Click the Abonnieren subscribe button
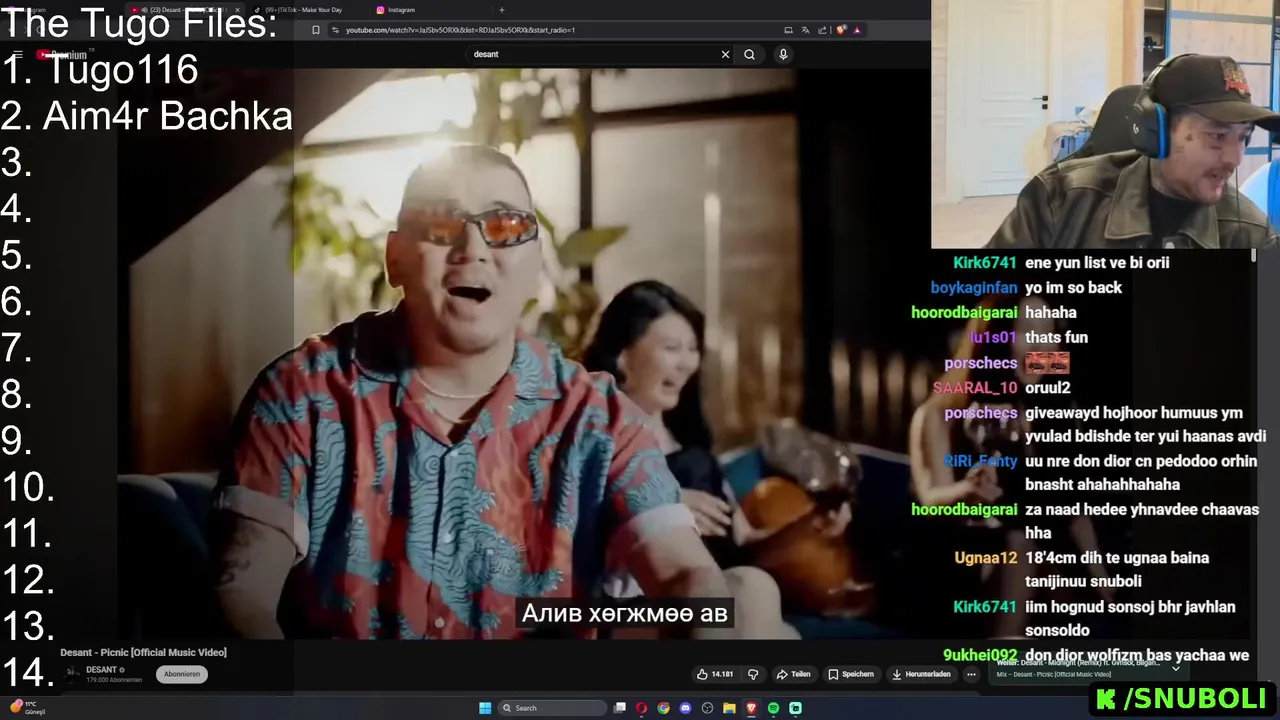This screenshot has width=1280, height=720. (x=182, y=674)
